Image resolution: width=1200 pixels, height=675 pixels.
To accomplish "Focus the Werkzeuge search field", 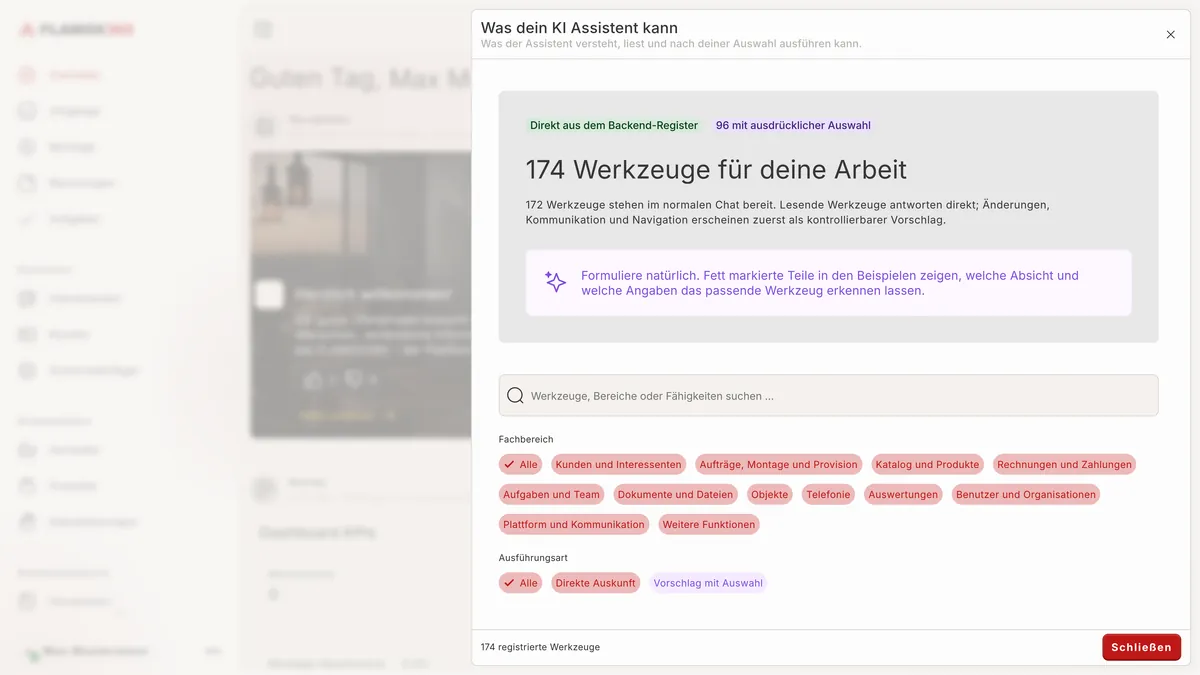I will point(828,396).
